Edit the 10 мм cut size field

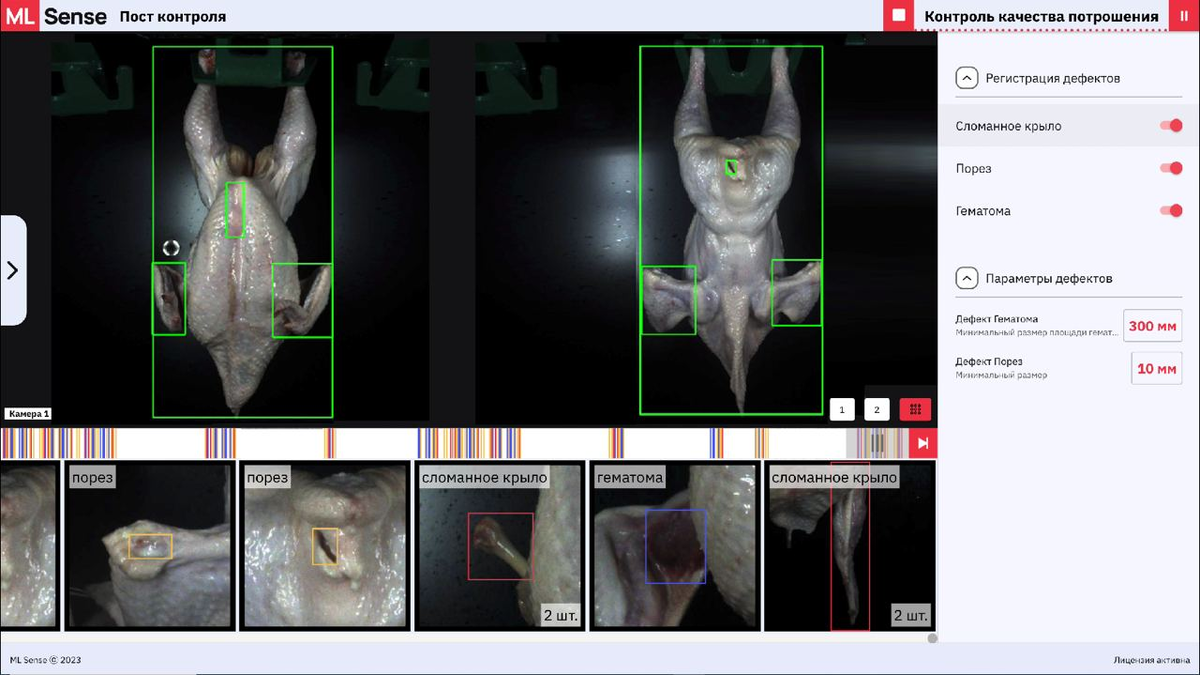(x=1157, y=368)
